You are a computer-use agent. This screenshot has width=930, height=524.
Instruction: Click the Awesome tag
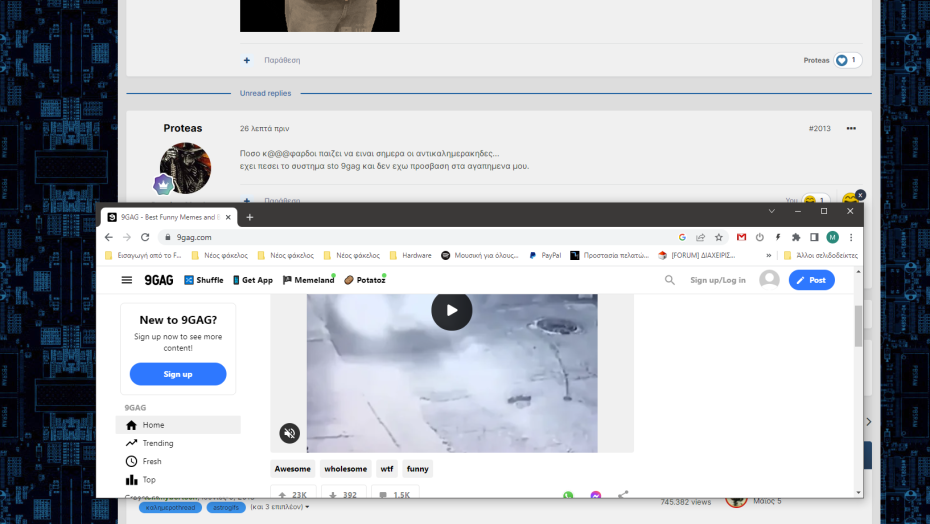(292, 469)
